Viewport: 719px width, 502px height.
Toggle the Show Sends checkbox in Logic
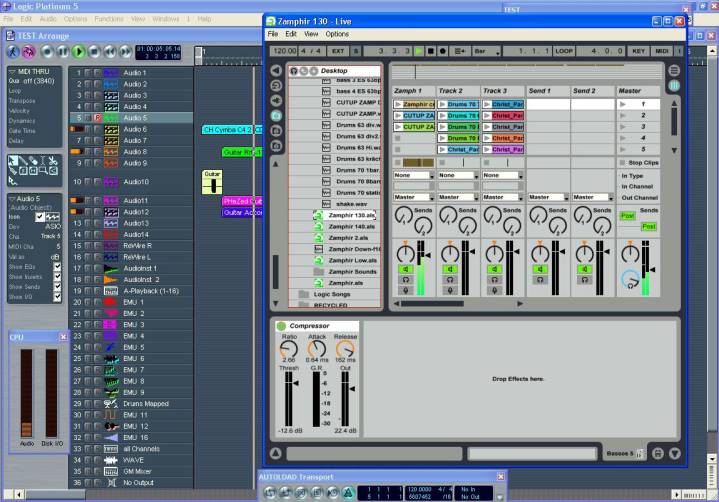[x=57, y=287]
